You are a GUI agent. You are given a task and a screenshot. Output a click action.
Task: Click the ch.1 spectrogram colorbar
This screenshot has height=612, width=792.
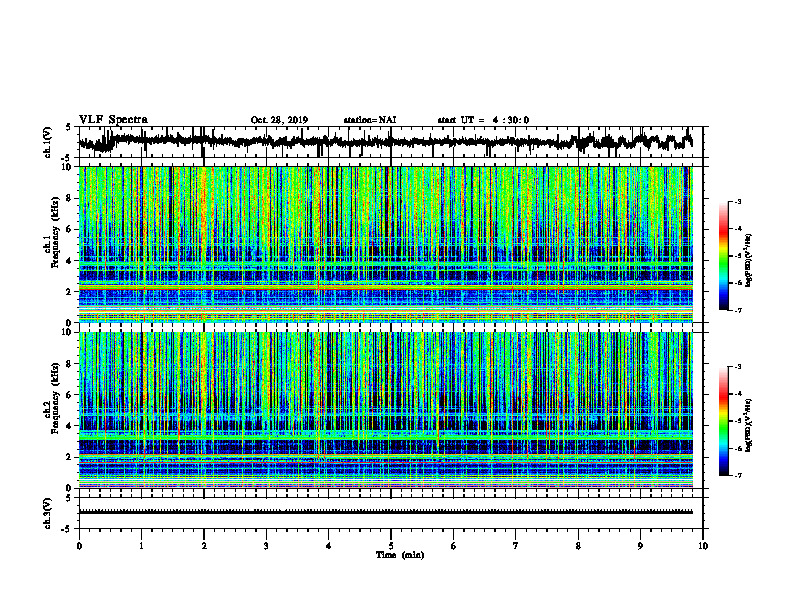coord(723,256)
